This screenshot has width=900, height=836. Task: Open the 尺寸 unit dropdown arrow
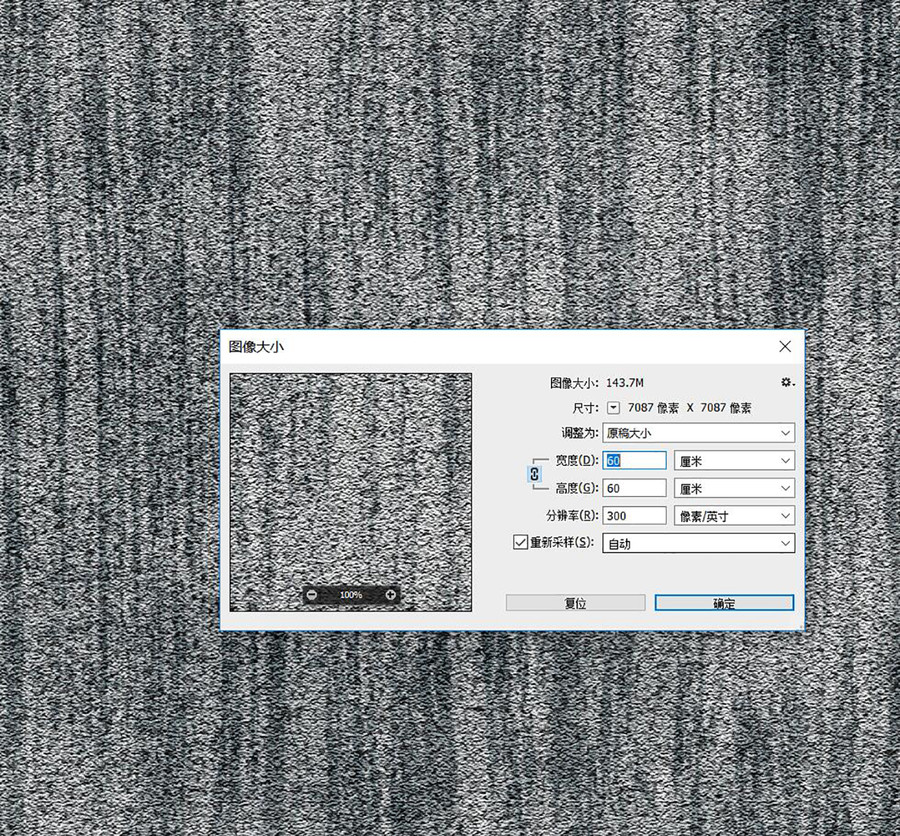(614, 408)
